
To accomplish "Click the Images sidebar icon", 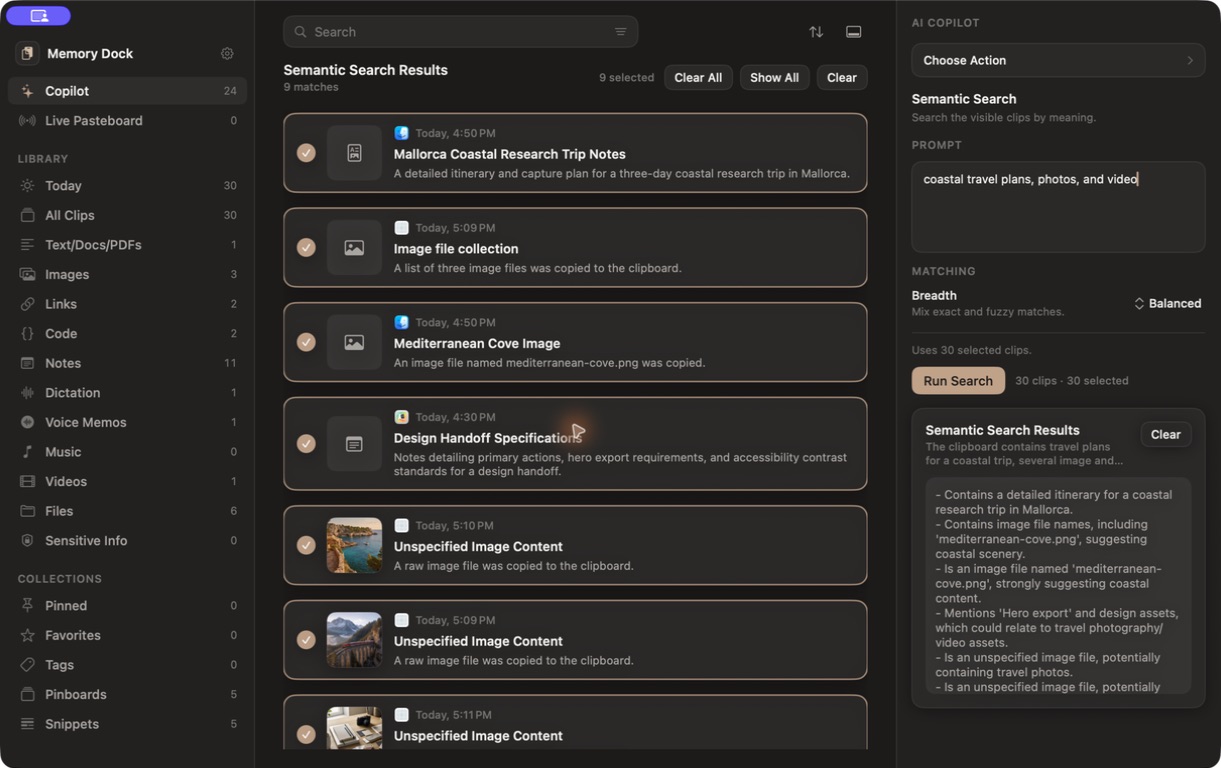I will pyautogui.click(x=27, y=274).
